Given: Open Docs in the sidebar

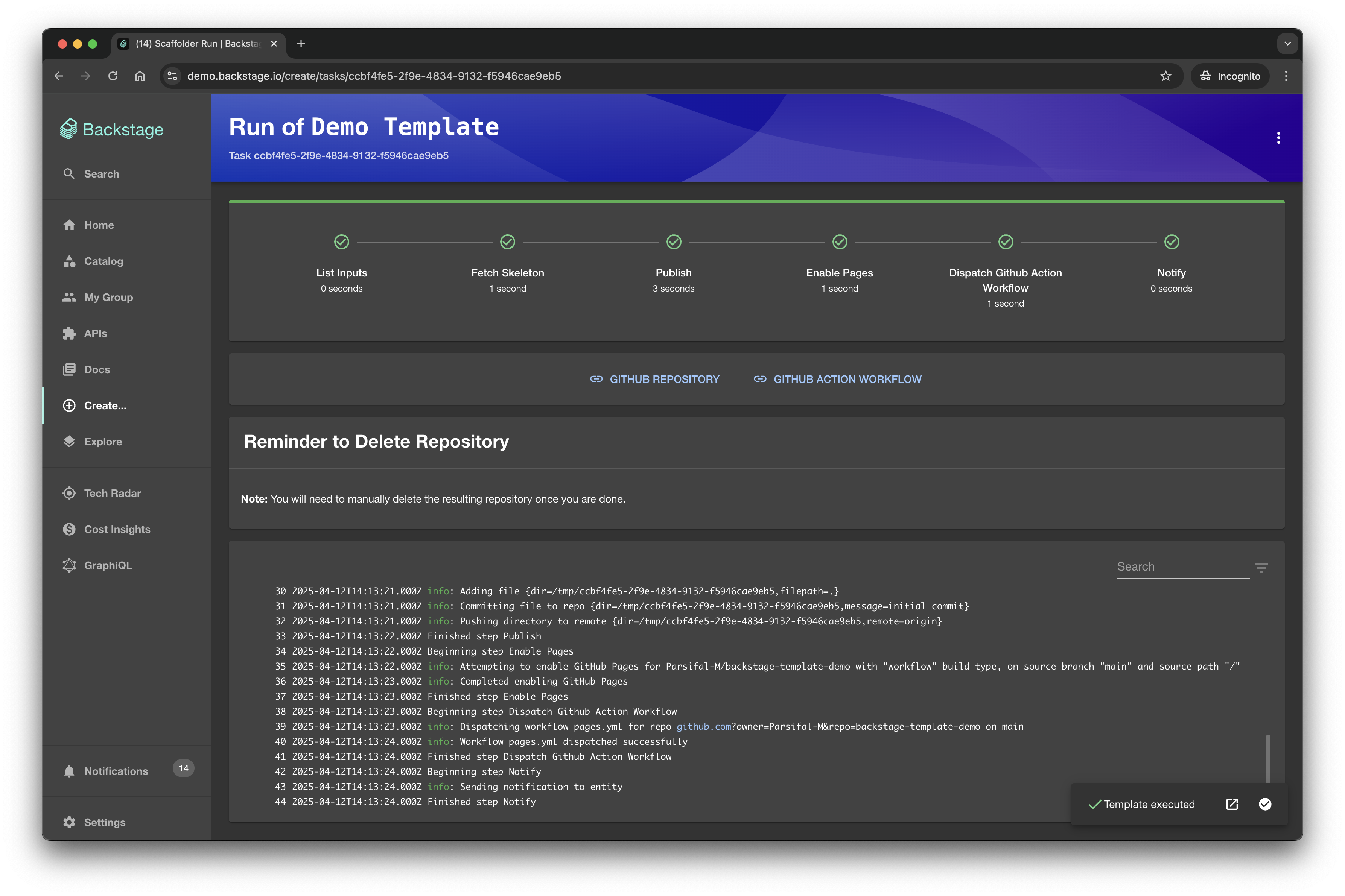Looking at the screenshot, I should pos(97,369).
